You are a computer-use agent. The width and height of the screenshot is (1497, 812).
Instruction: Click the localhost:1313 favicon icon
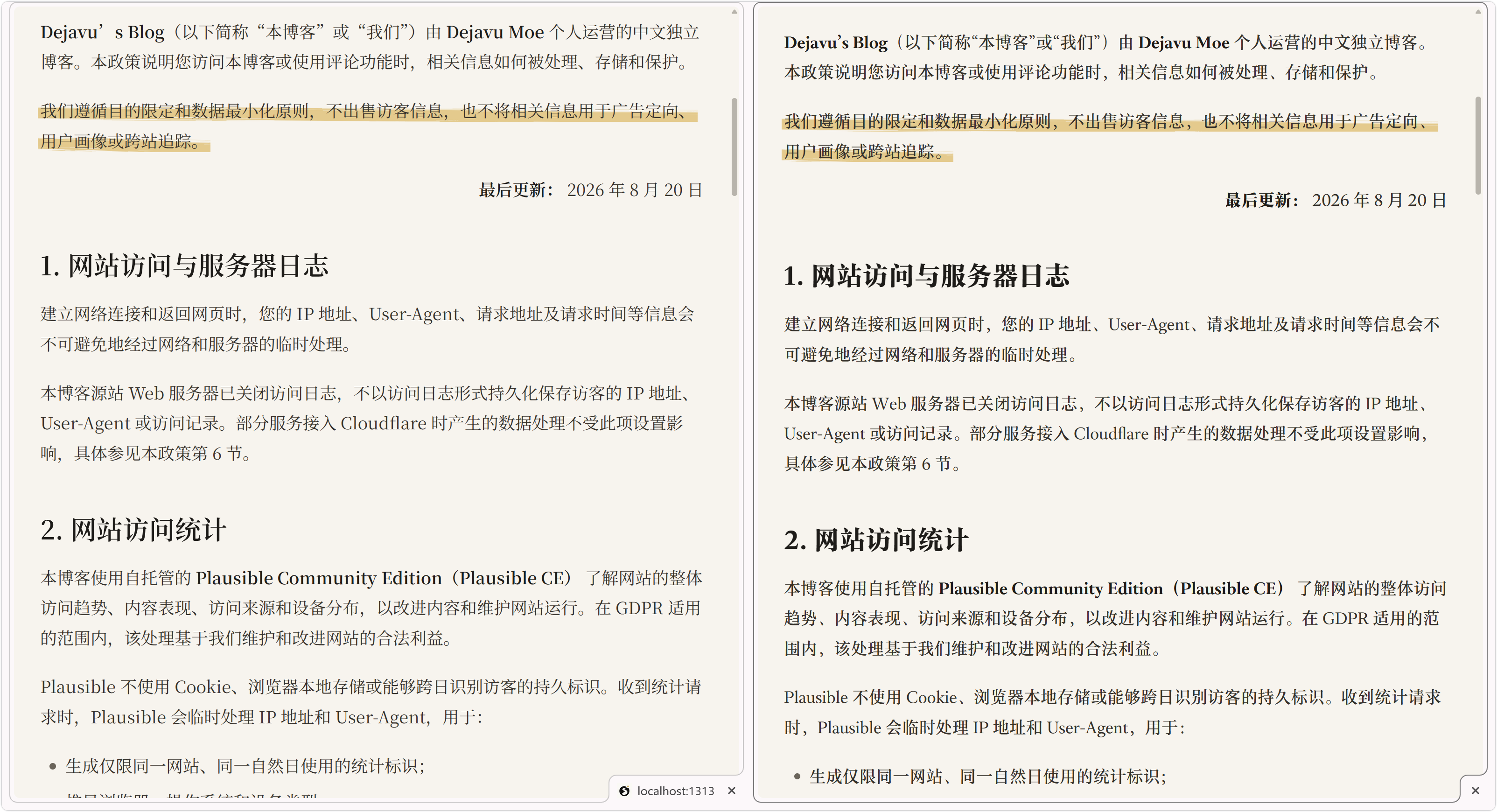tap(624, 791)
